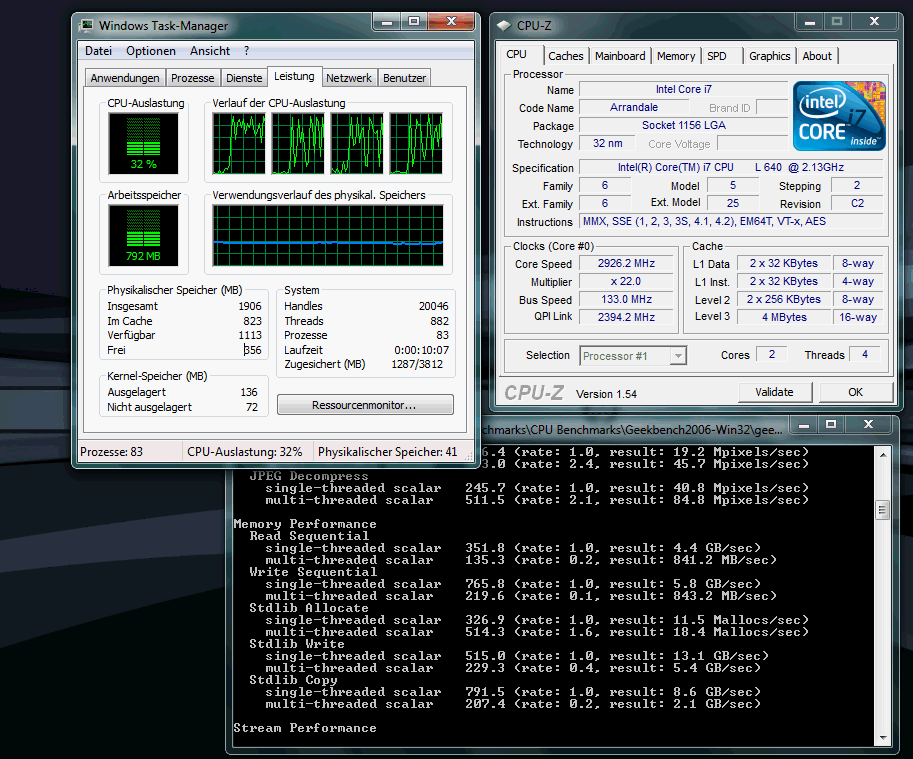Screen dimensions: 913x759
Task: Maximize the Geekbench console window
Action: click(831, 424)
